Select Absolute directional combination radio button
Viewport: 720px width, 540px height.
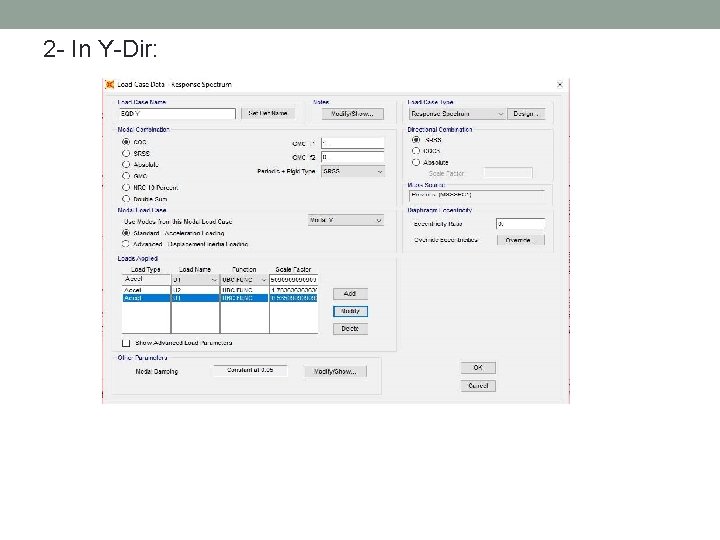(x=416, y=162)
